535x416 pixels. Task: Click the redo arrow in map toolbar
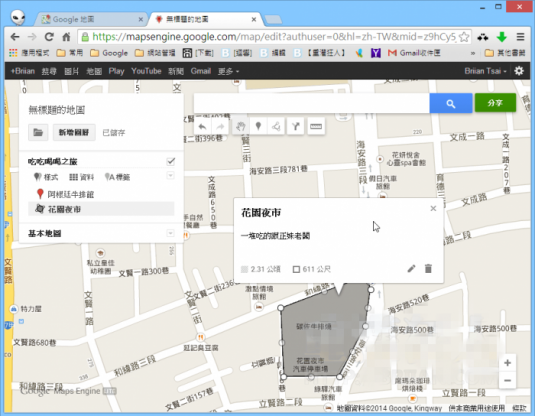tap(220, 127)
